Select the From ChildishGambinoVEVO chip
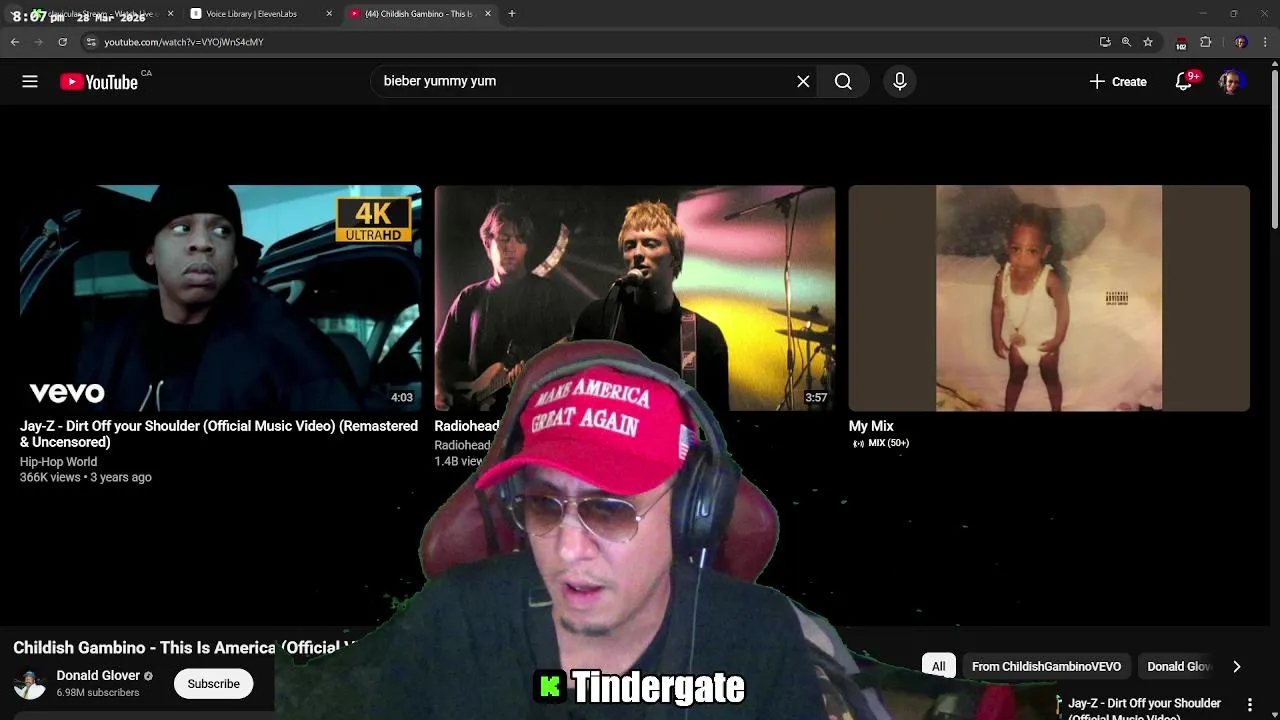Image resolution: width=1280 pixels, height=720 pixels. [1046, 667]
